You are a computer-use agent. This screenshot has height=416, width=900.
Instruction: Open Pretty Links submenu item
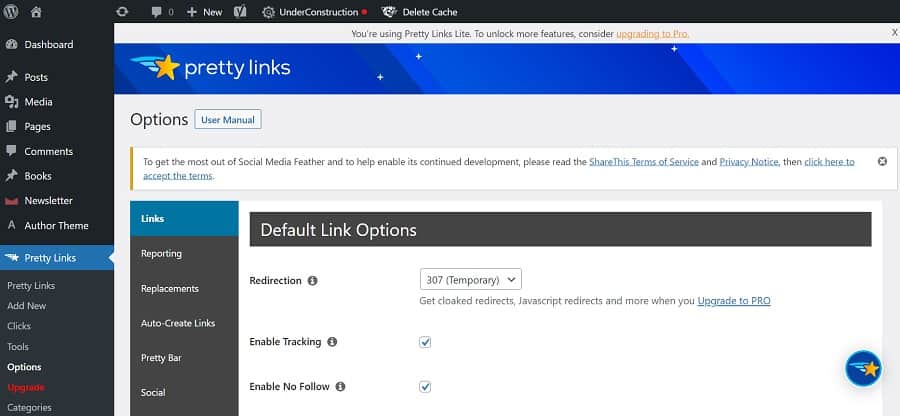click(31, 286)
